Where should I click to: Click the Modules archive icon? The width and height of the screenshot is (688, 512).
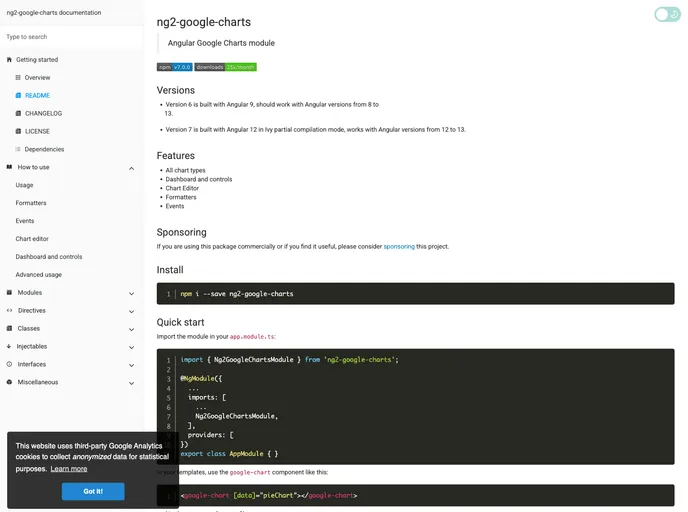click(x=9, y=293)
